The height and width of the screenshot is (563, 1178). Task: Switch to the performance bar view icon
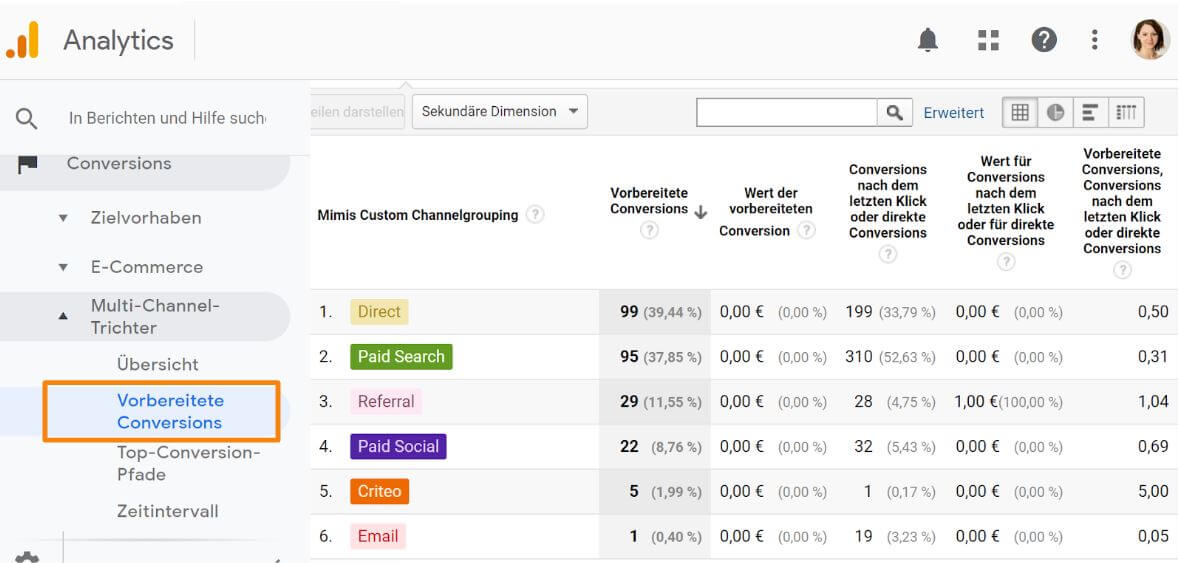point(1090,113)
